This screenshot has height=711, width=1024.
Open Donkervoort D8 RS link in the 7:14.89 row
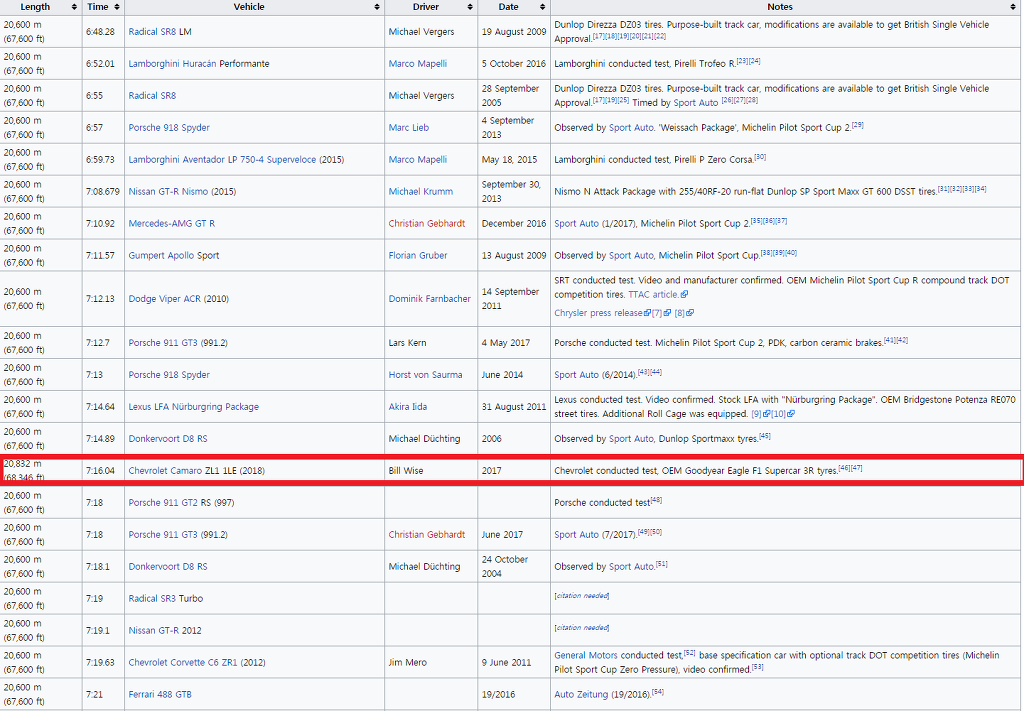click(x=168, y=439)
